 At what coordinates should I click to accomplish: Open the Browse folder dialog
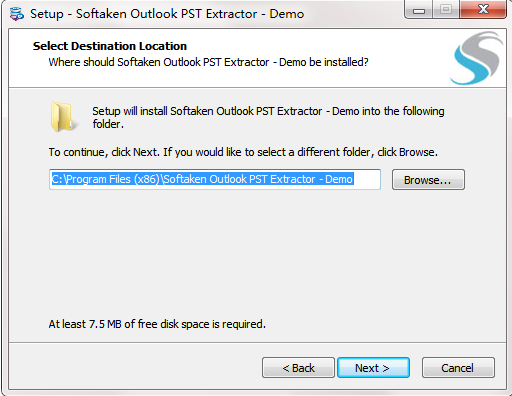[x=428, y=180]
